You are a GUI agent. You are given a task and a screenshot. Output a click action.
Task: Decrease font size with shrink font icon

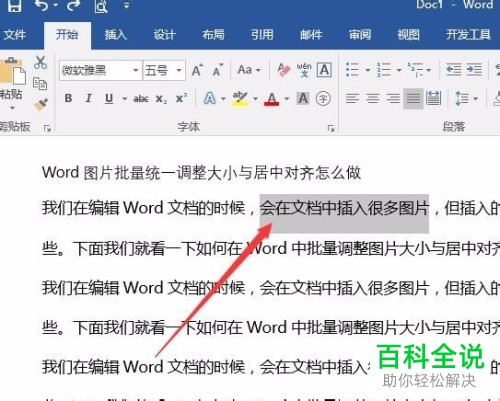pyautogui.click(x=218, y=70)
